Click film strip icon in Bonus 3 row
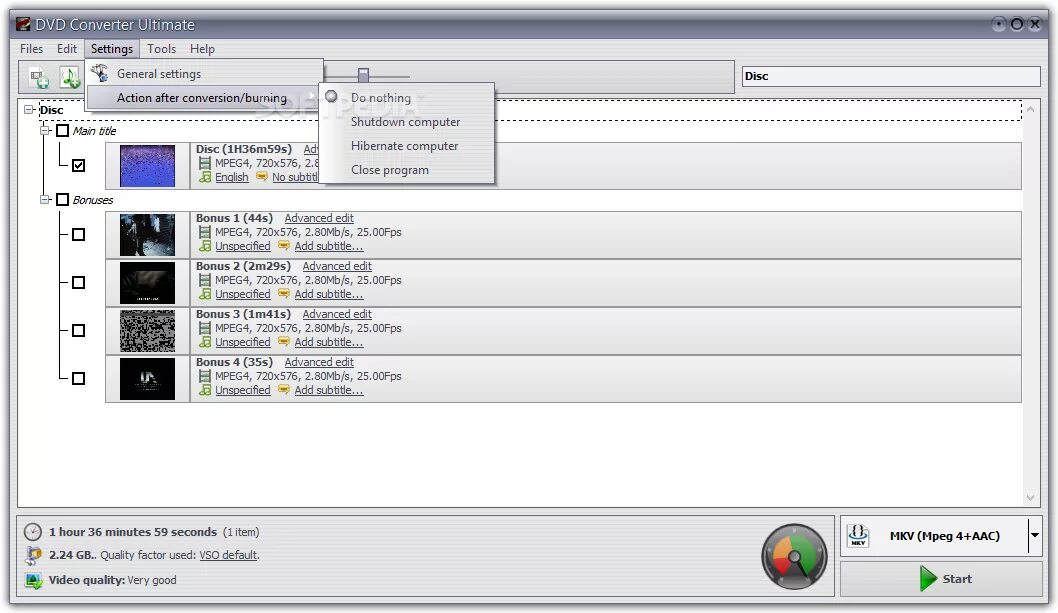Image resolution: width=1058 pixels, height=613 pixels. (x=204, y=328)
